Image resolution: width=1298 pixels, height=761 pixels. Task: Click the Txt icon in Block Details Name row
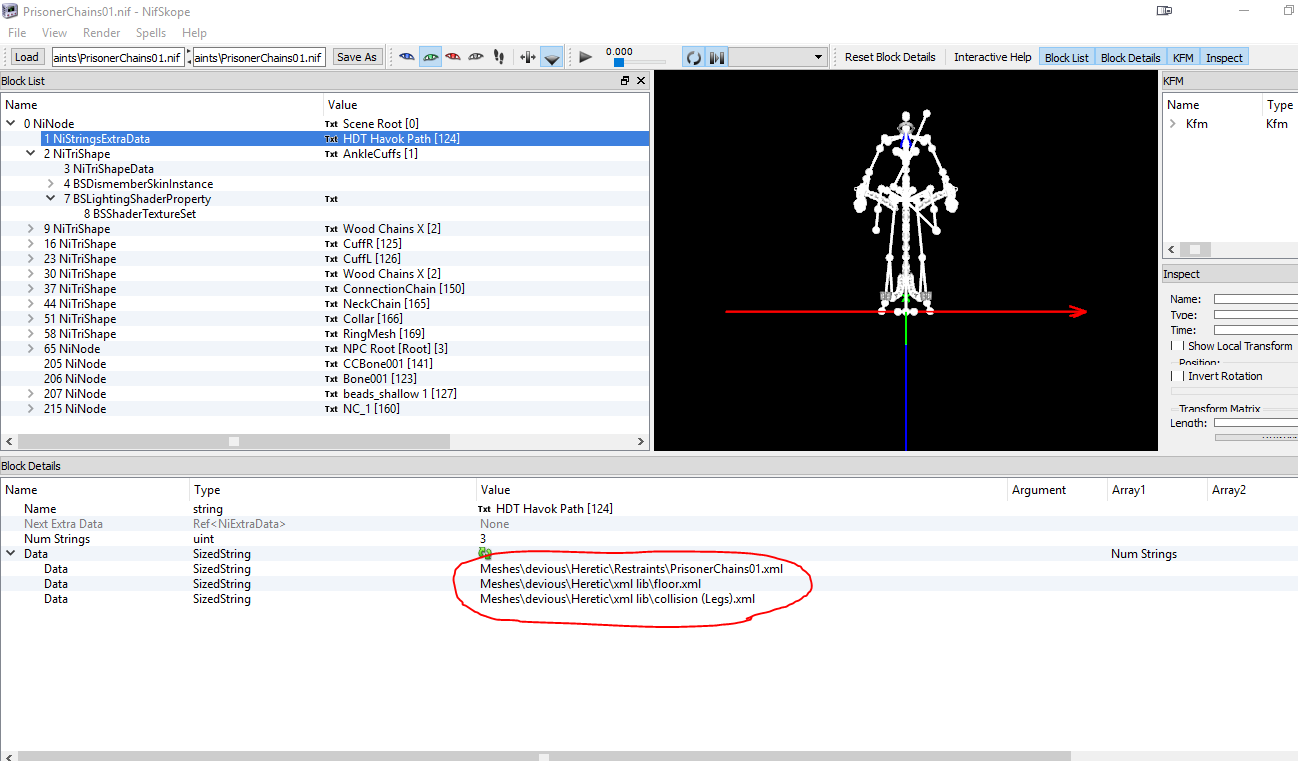pos(485,509)
